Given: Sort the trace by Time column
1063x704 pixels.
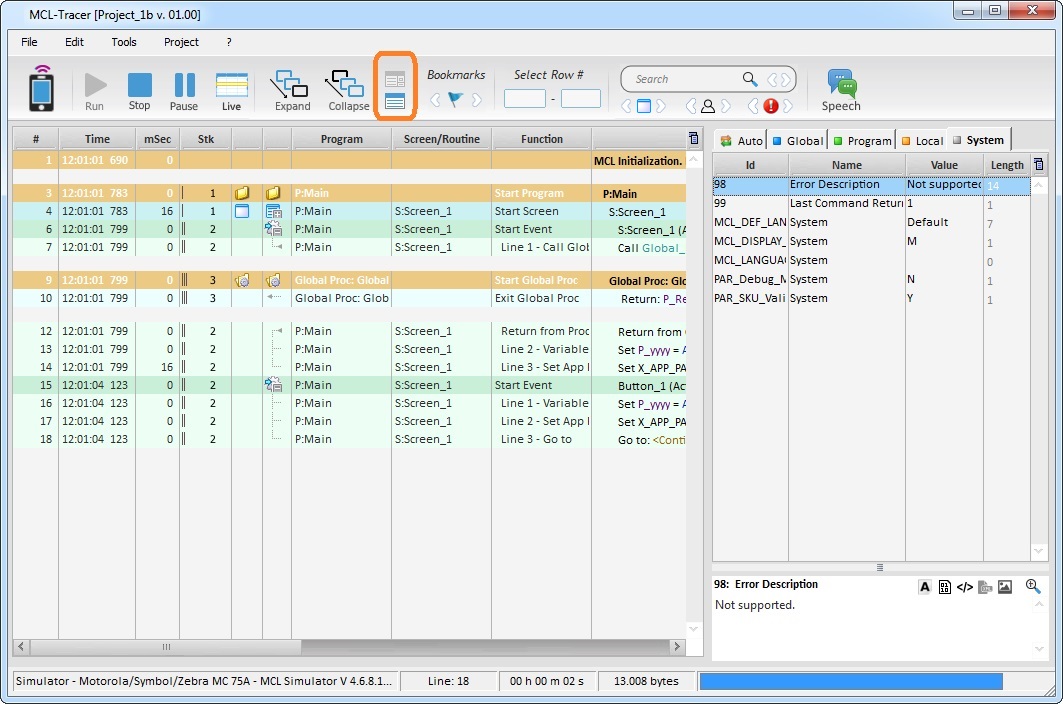Looking at the screenshot, I should point(97,139).
